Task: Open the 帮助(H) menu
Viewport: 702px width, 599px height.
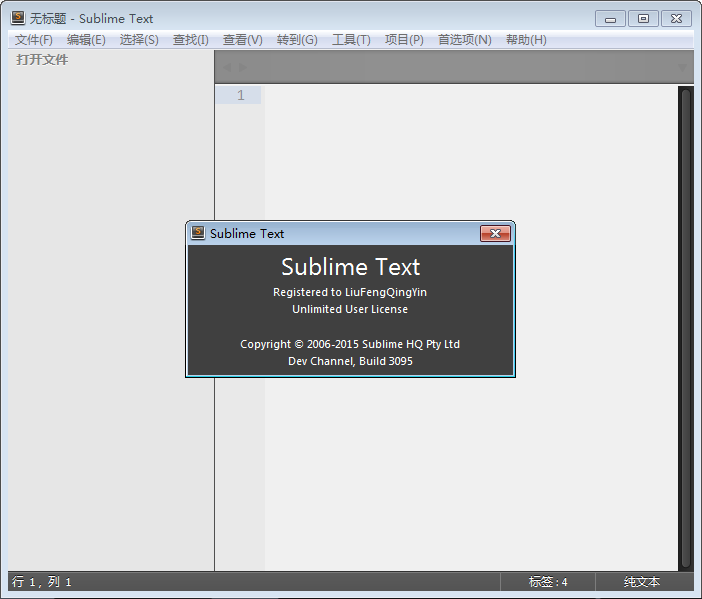Action: coord(526,40)
